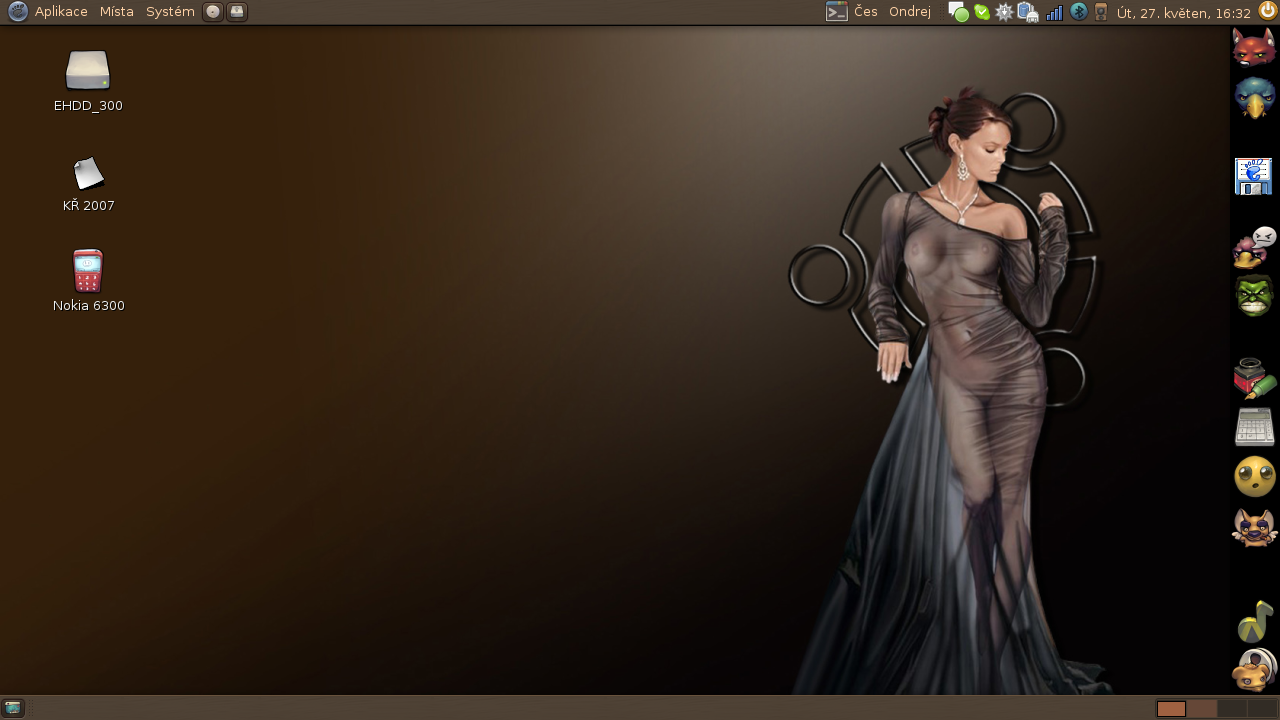
Task: Switch to the second workspace
Action: tap(1202, 709)
